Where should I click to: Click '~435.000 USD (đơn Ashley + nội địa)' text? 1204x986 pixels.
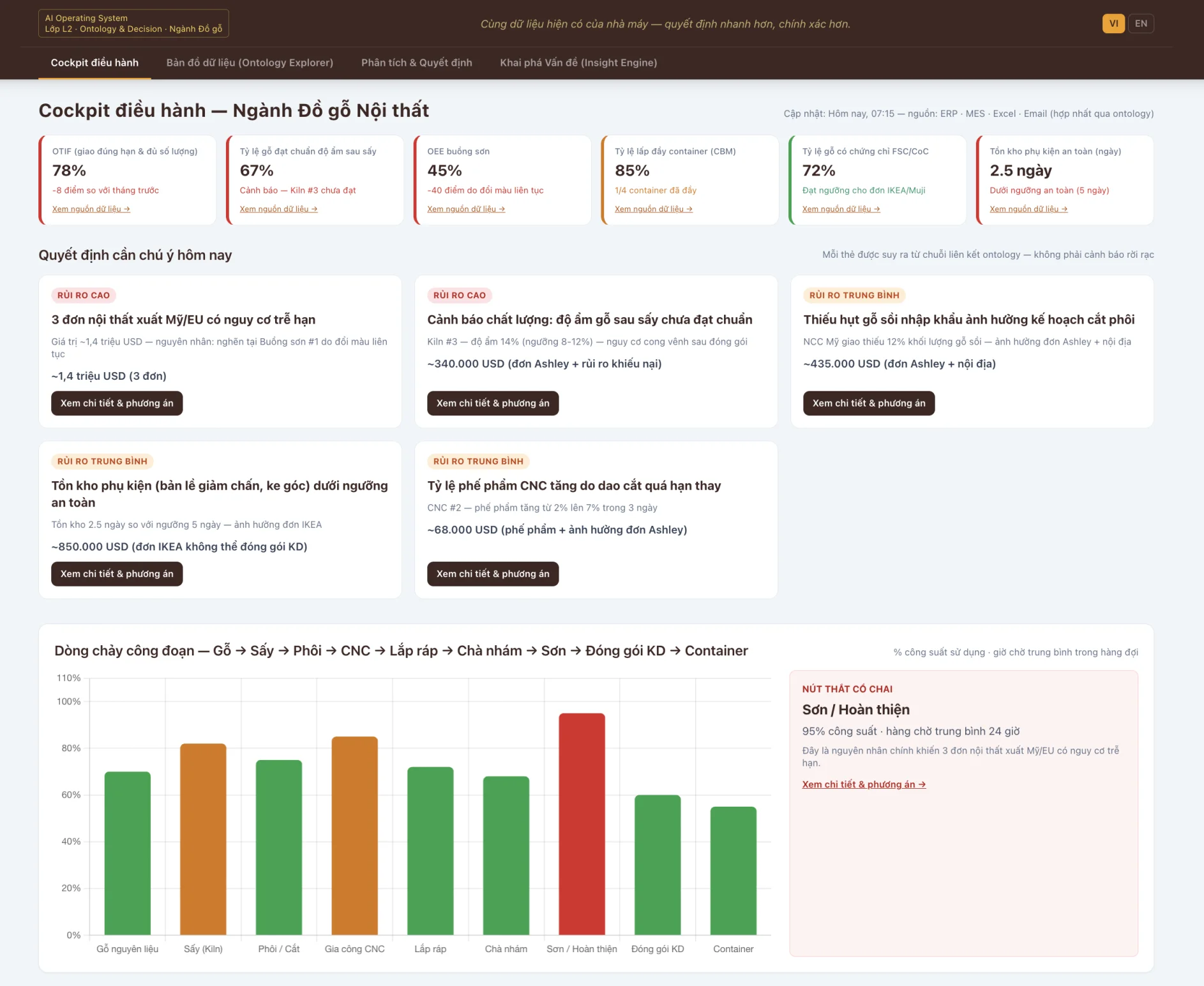coord(899,364)
